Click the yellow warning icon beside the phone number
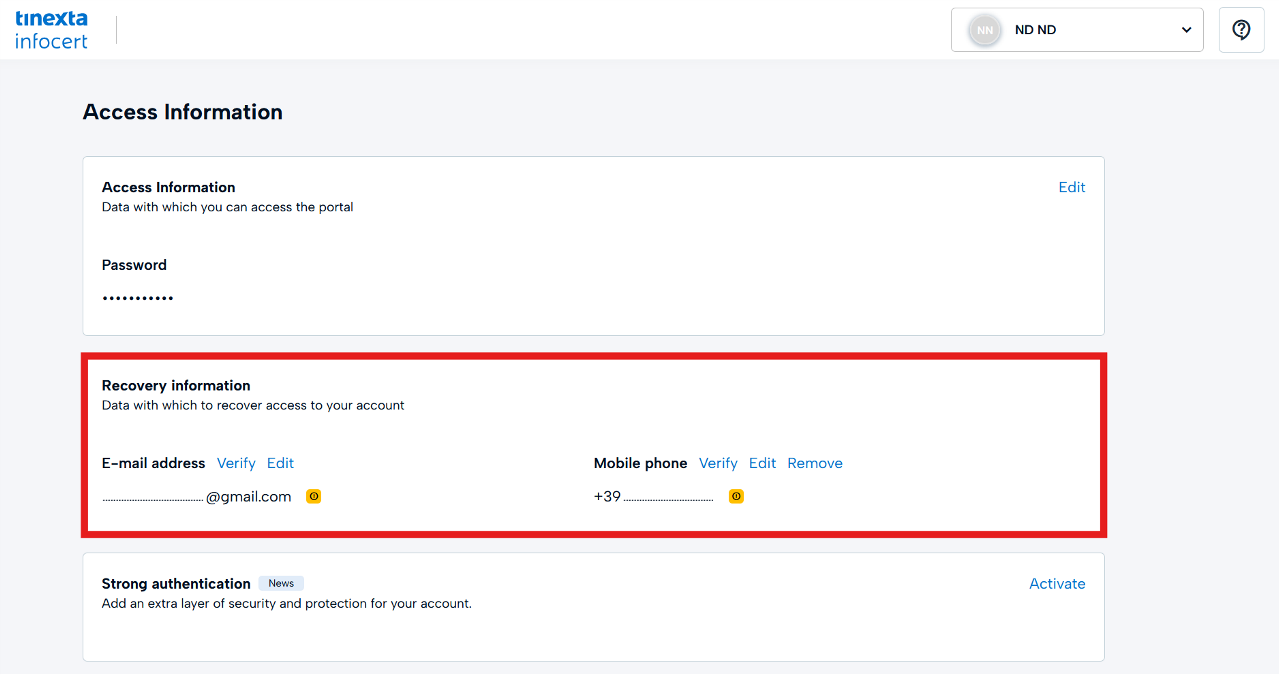This screenshot has height=675, width=1280. 737,496
